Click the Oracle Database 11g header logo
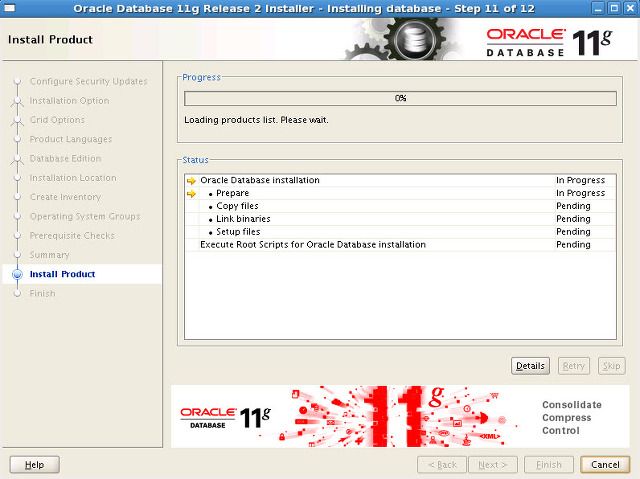Screen dimensions: 640x479 click(549, 42)
